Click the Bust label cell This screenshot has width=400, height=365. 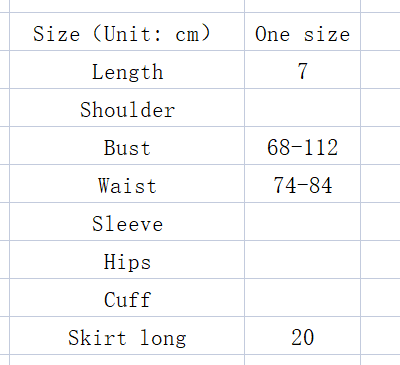click(127, 146)
